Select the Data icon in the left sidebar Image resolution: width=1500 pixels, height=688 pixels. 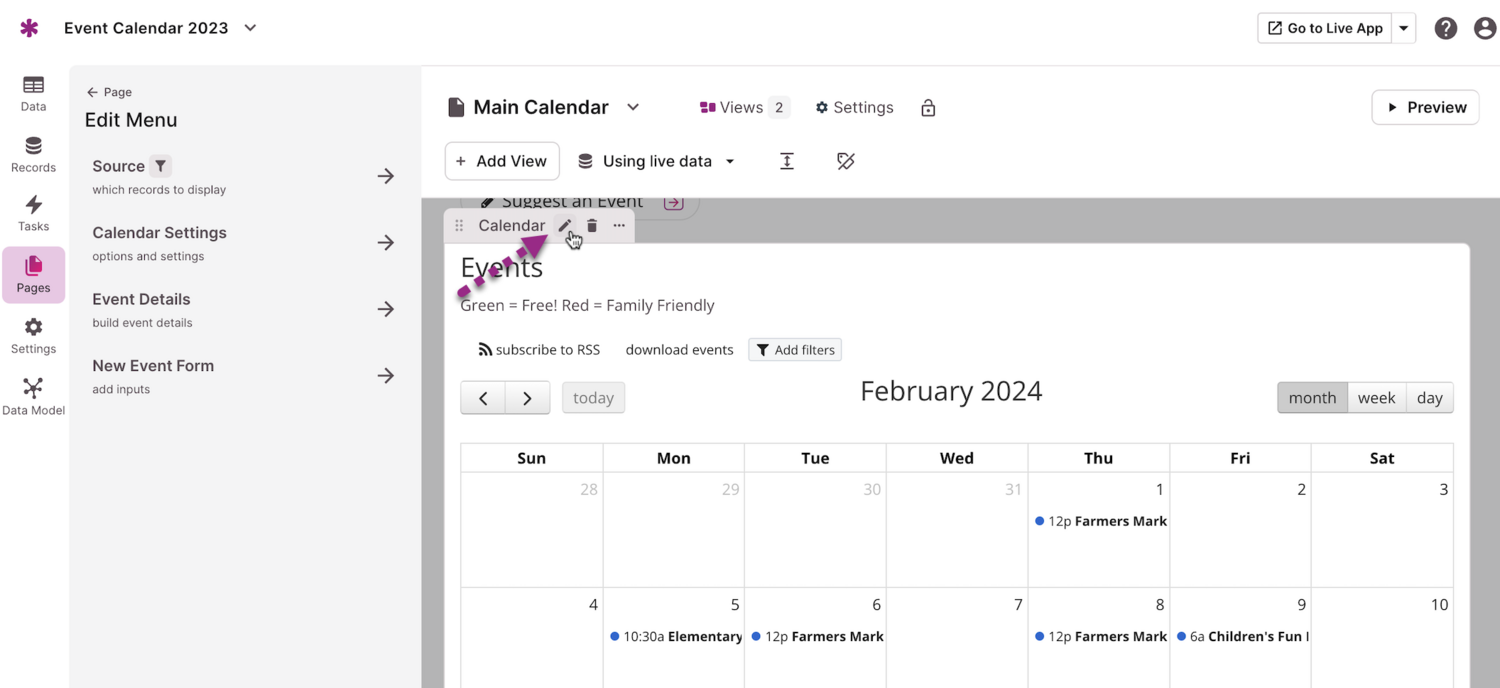point(33,92)
